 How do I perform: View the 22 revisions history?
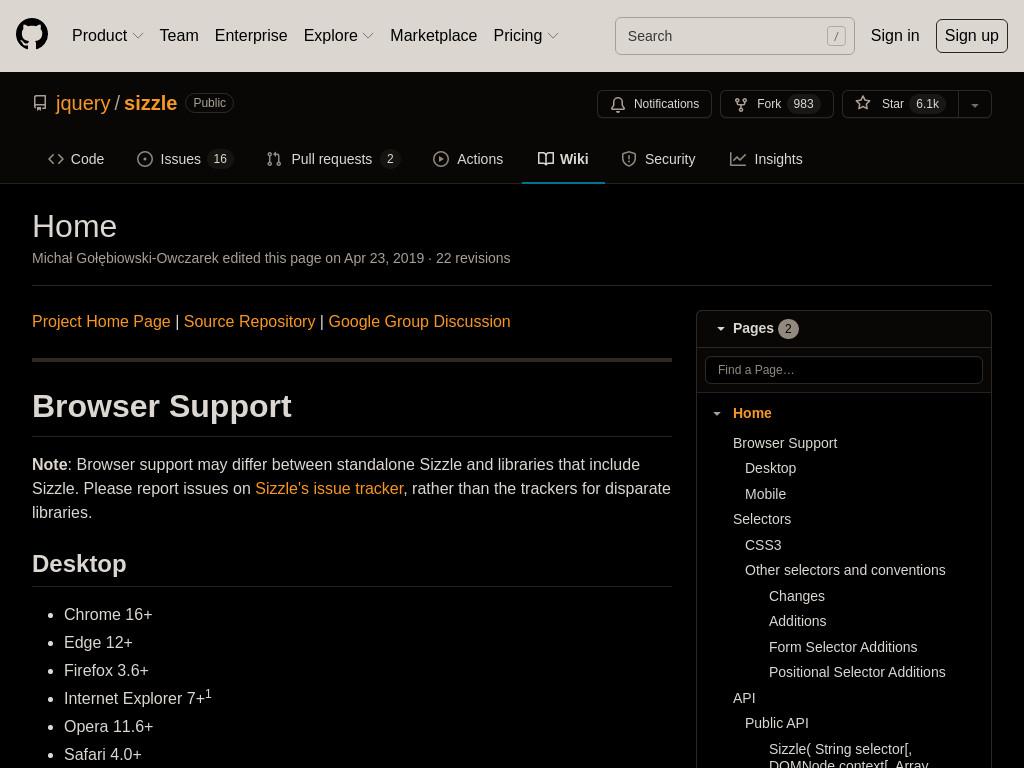click(x=473, y=258)
